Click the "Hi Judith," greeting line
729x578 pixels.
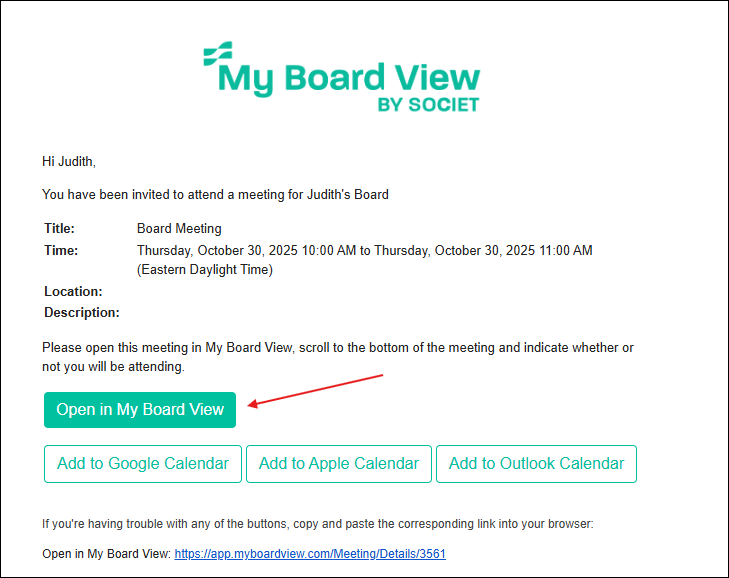tap(69, 161)
